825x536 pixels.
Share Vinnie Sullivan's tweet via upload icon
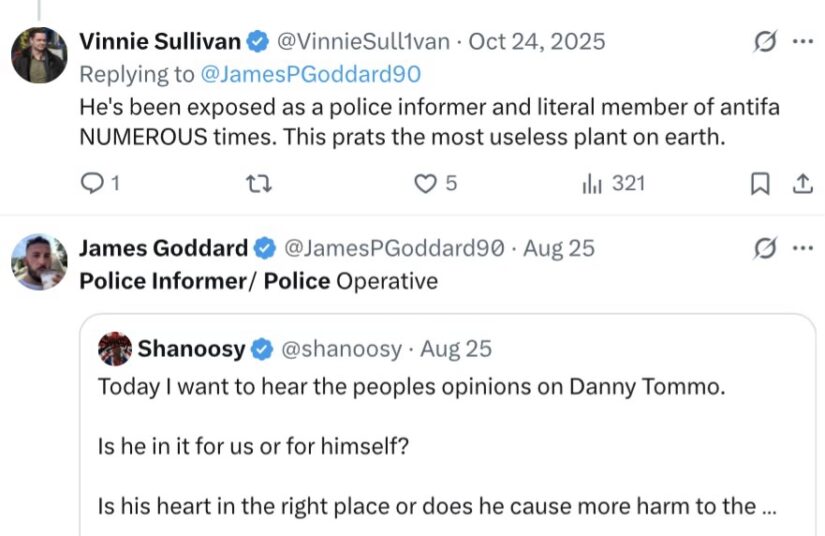(x=802, y=184)
